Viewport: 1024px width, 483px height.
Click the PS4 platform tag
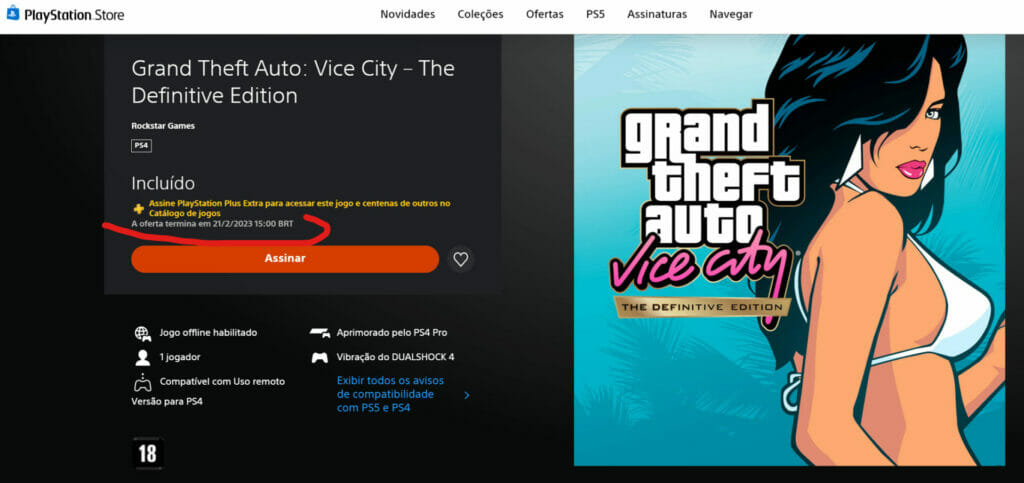tap(141, 146)
